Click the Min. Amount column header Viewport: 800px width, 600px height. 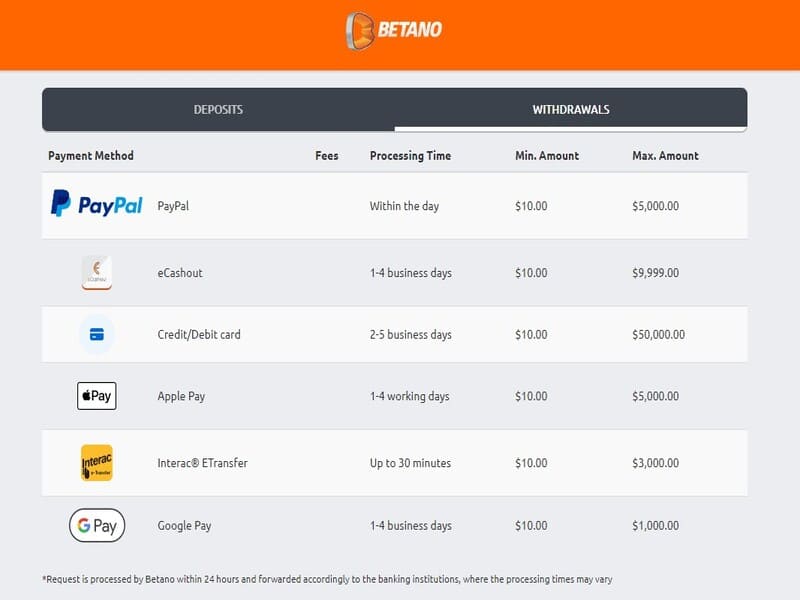point(547,156)
